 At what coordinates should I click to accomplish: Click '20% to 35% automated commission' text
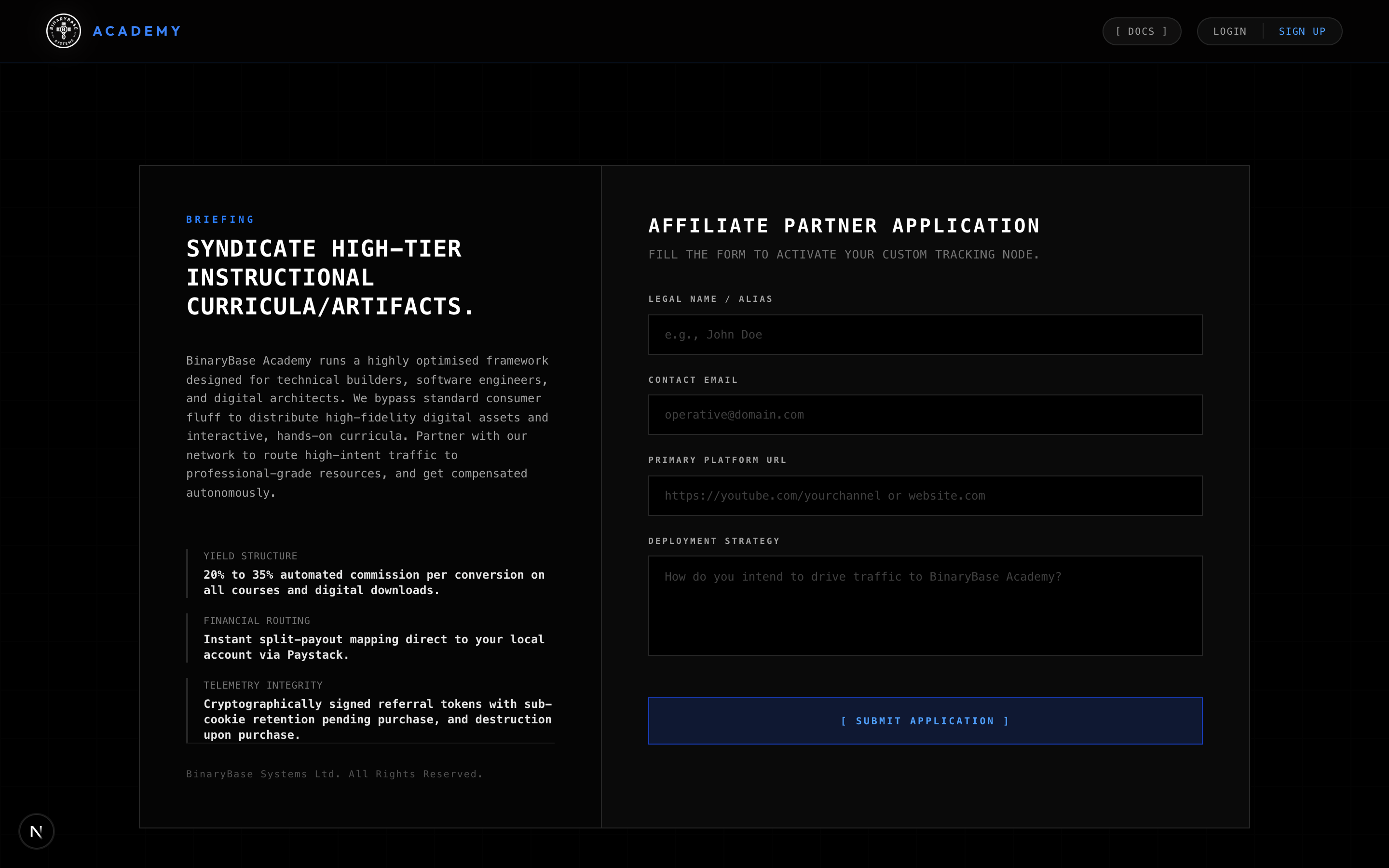click(x=374, y=582)
